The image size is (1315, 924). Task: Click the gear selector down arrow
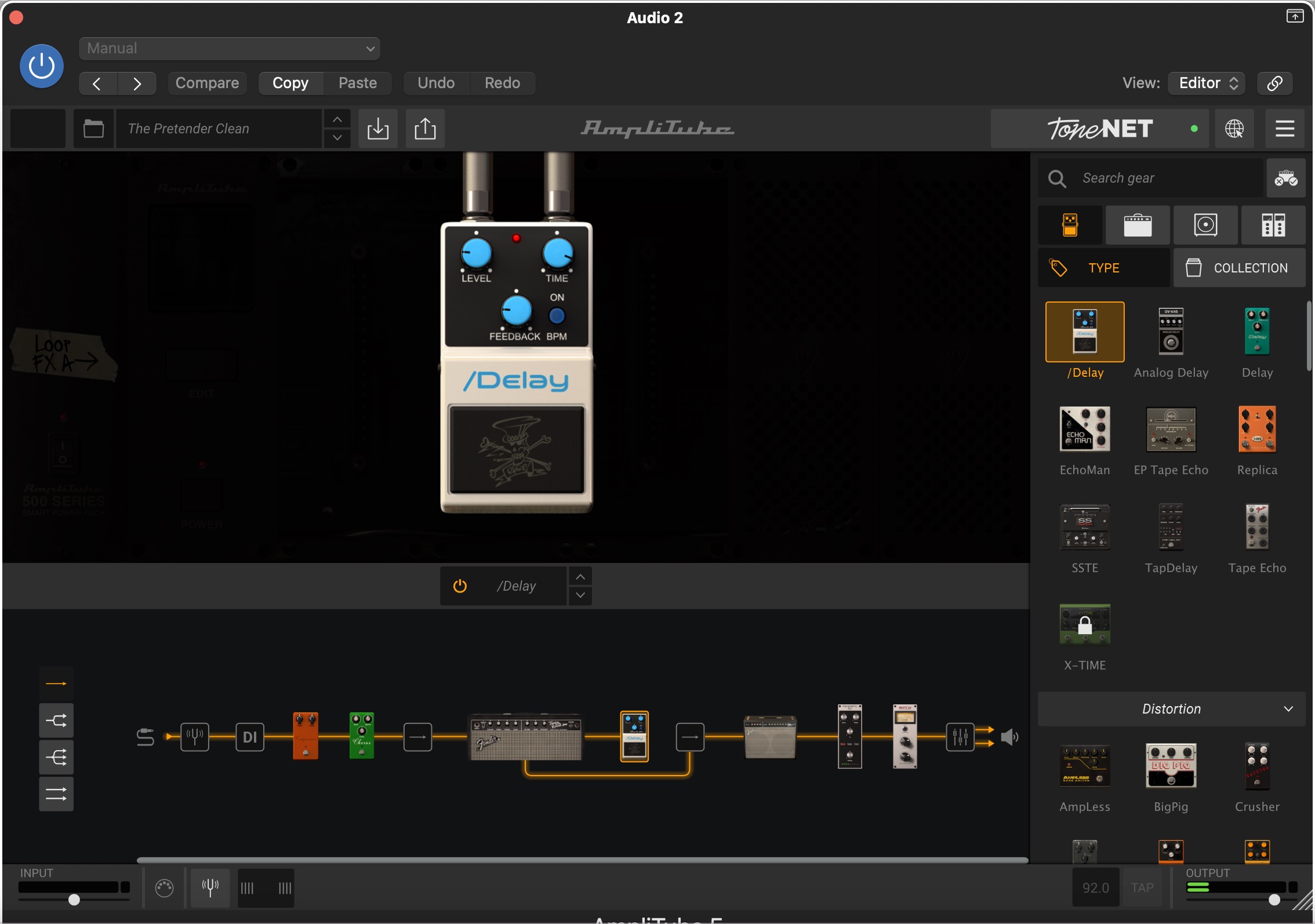[x=580, y=596]
